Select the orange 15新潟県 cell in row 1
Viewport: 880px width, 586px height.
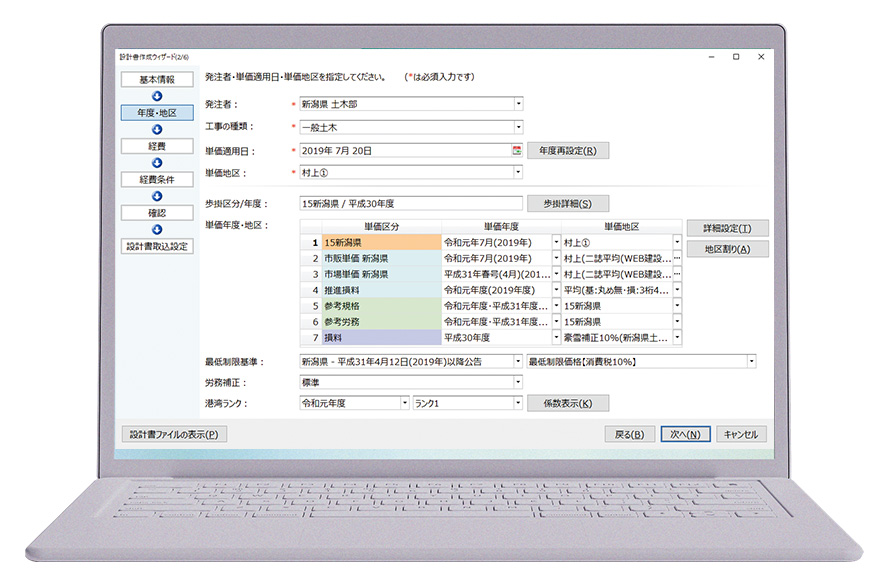tap(380, 242)
